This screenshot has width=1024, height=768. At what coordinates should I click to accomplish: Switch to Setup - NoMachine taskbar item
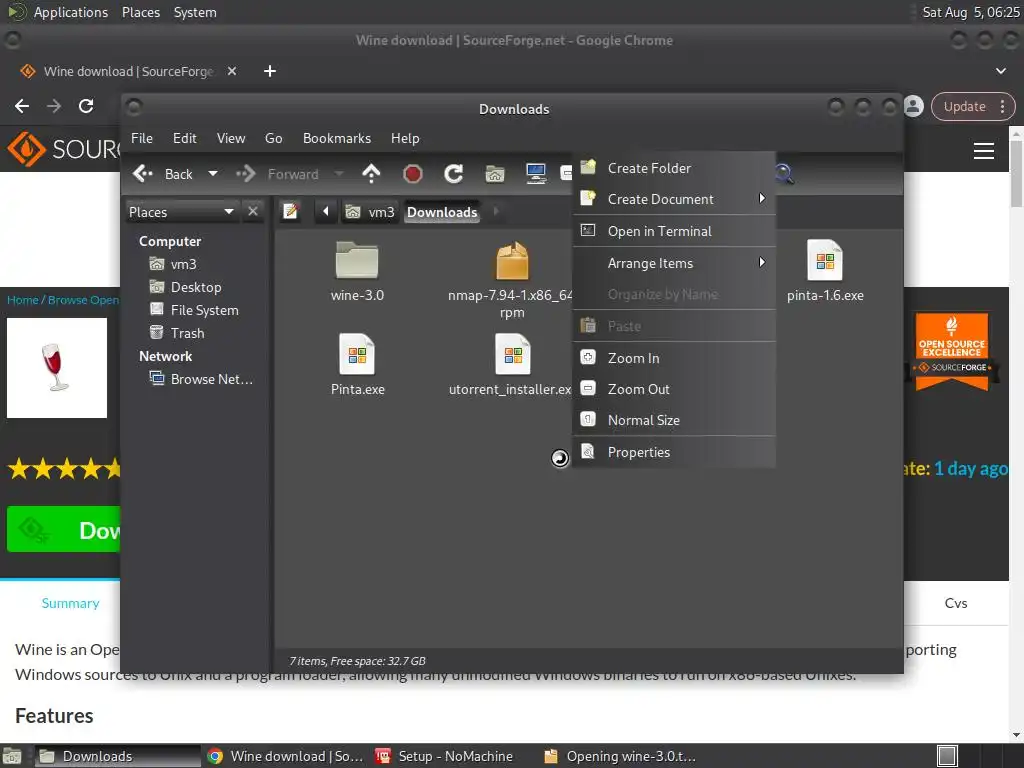coord(446,756)
